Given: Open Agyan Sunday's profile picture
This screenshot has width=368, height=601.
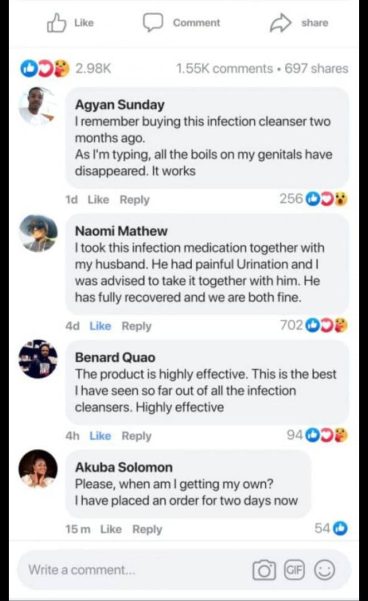Looking at the screenshot, I should [x=38, y=106].
